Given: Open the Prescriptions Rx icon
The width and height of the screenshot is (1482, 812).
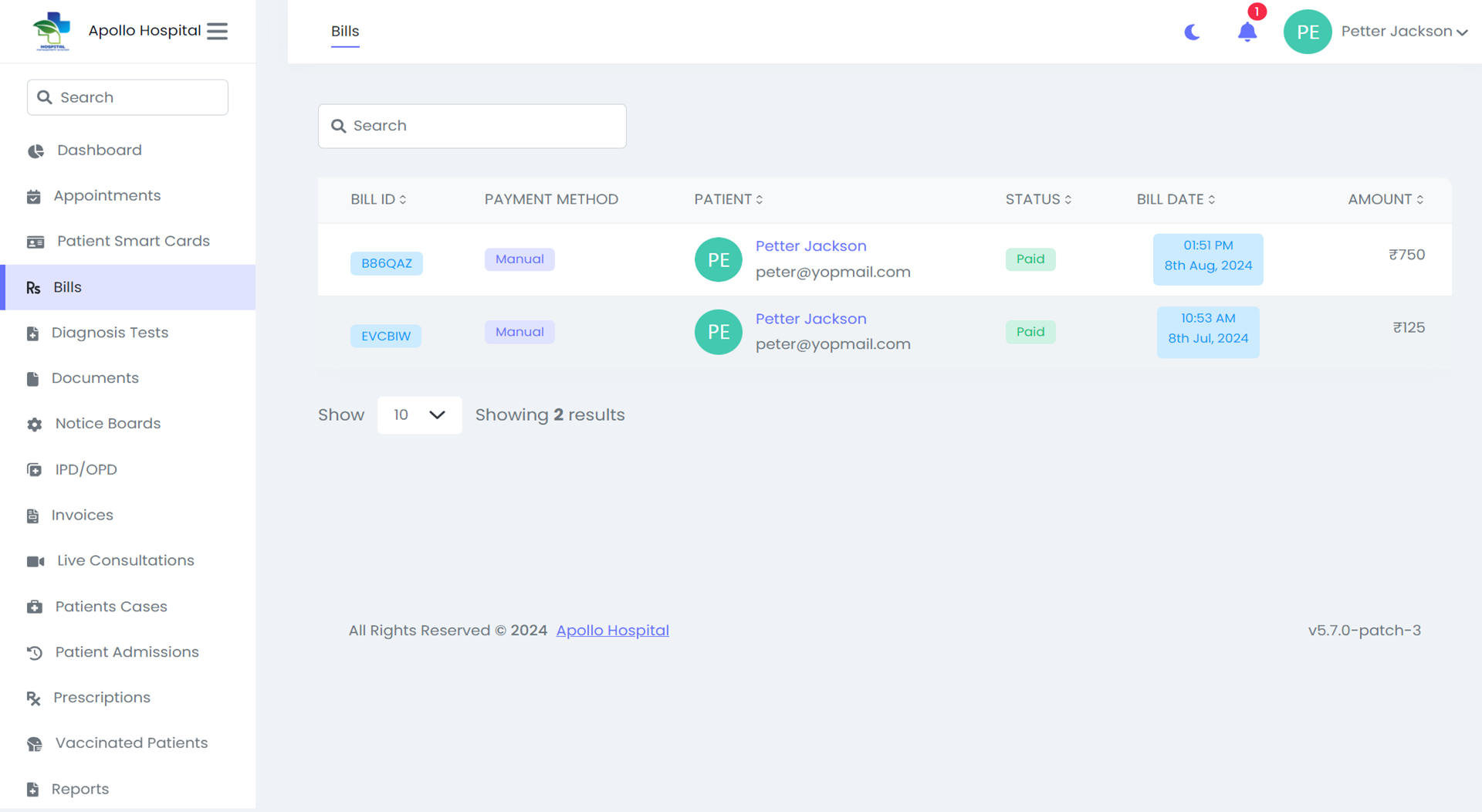Looking at the screenshot, I should tap(33, 698).
